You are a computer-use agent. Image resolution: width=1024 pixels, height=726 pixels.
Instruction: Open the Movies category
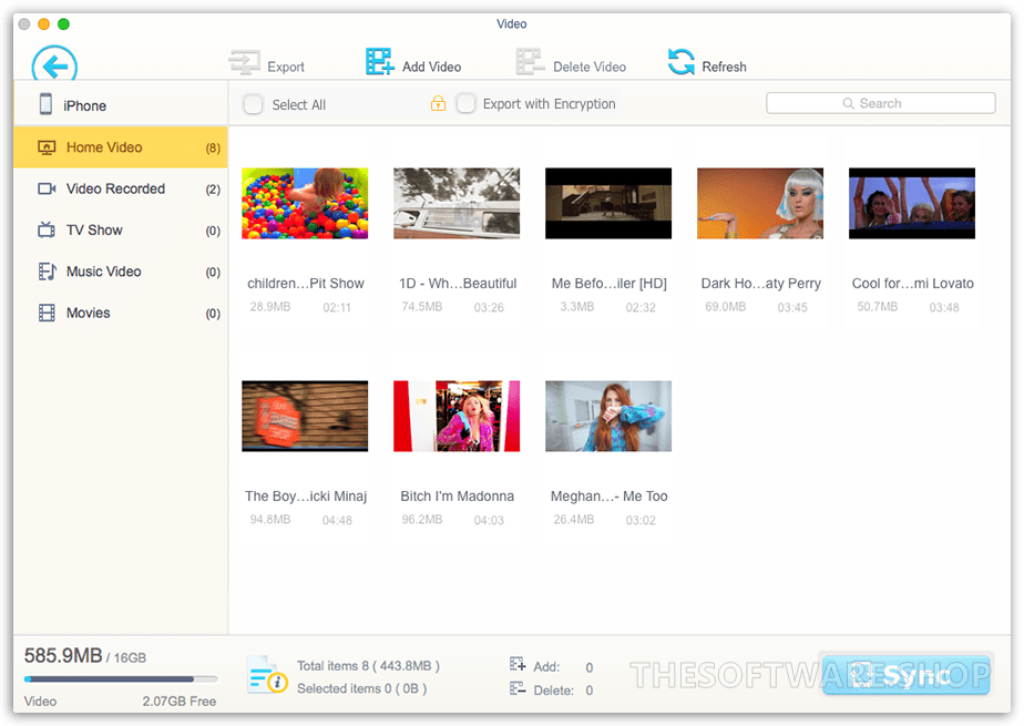[120, 313]
